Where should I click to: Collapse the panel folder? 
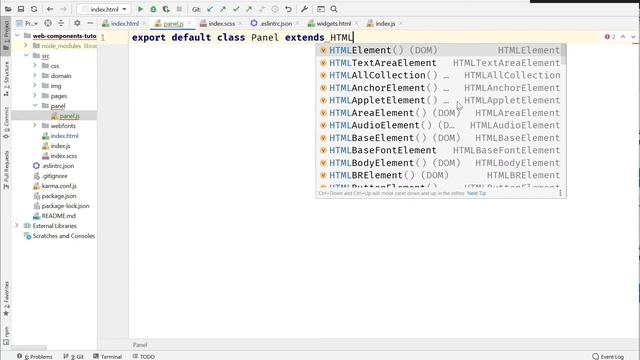pyautogui.click(x=35, y=106)
